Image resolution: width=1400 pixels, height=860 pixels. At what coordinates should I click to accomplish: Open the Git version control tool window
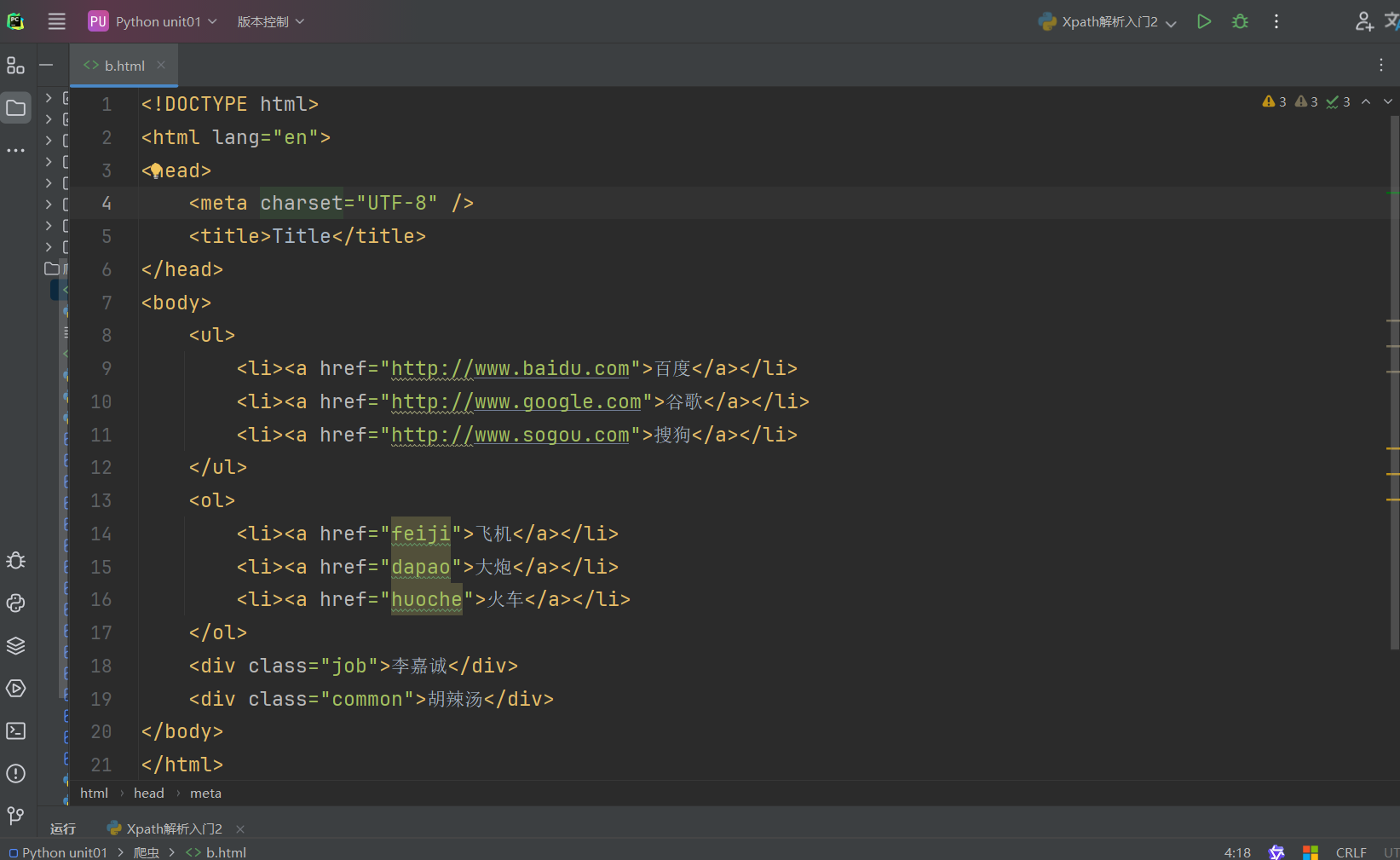(x=15, y=817)
